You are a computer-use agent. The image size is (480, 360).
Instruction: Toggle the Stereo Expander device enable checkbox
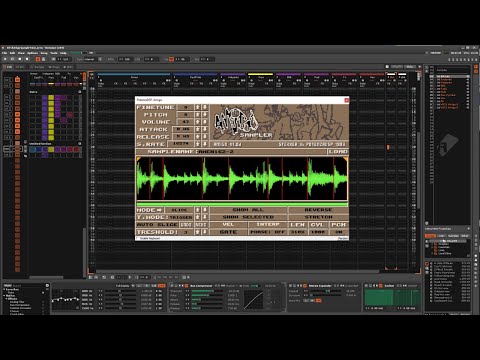point(305,286)
